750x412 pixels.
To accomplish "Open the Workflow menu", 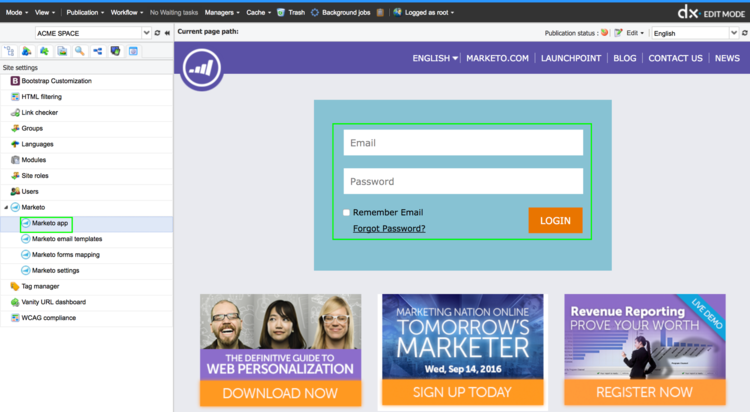I will click(x=127, y=12).
